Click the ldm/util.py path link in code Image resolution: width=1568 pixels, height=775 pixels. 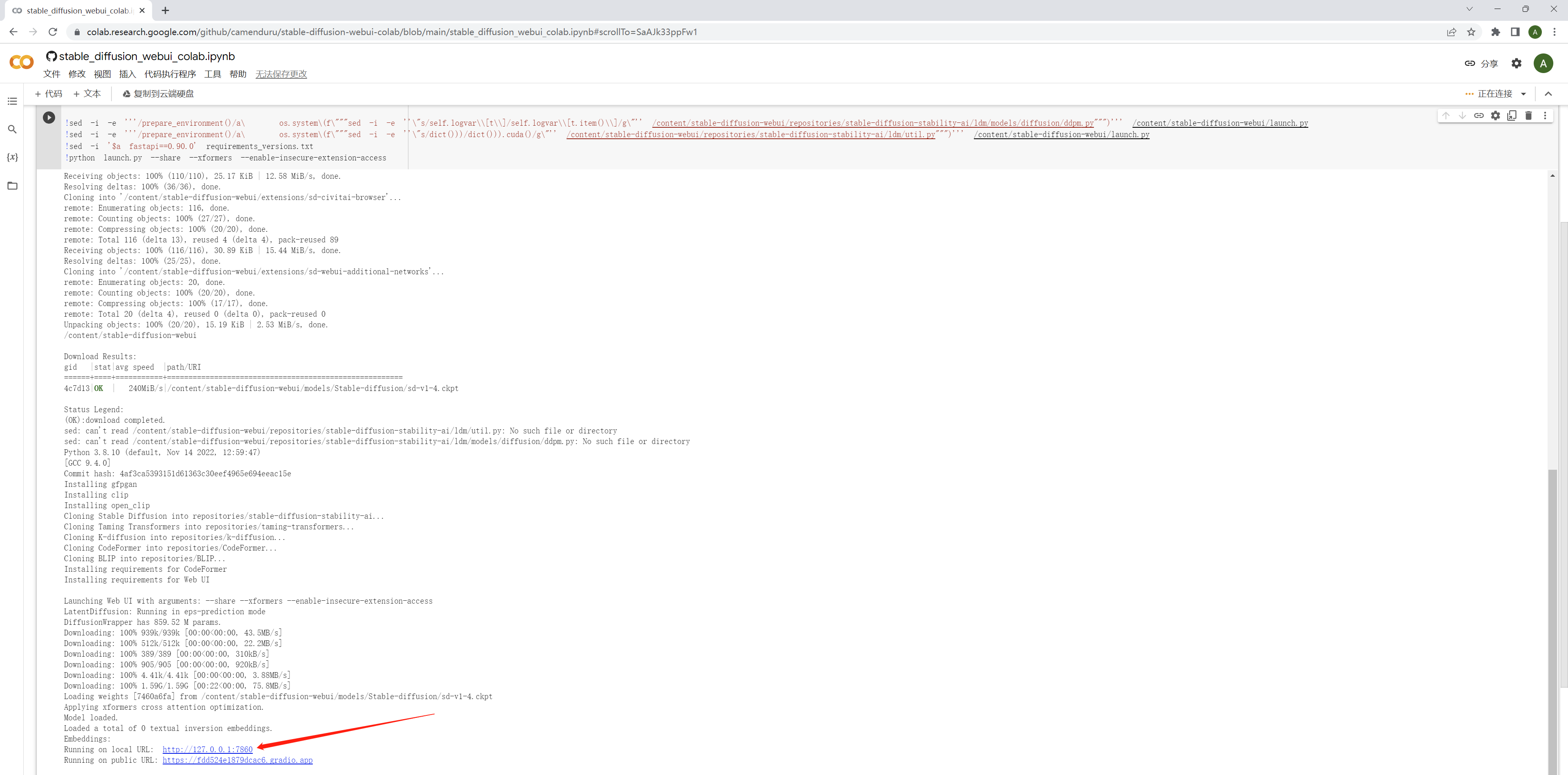click(751, 134)
